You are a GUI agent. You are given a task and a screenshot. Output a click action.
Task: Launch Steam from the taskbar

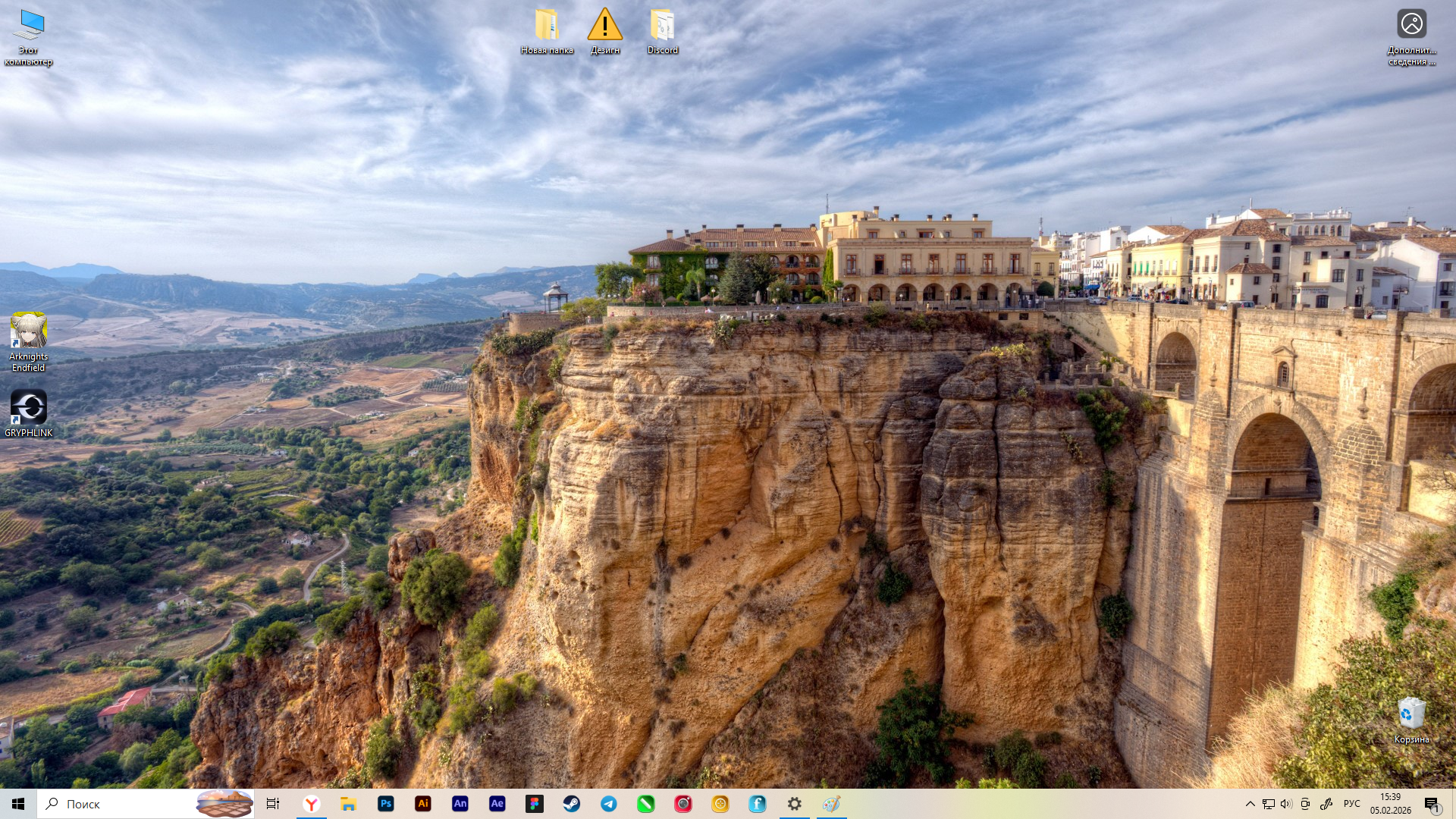572,804
